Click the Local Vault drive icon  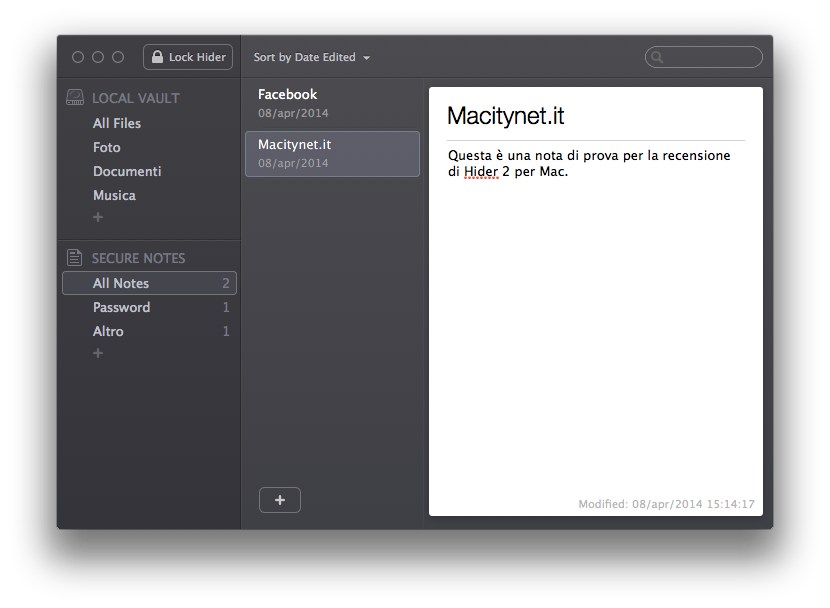point(75,97)
